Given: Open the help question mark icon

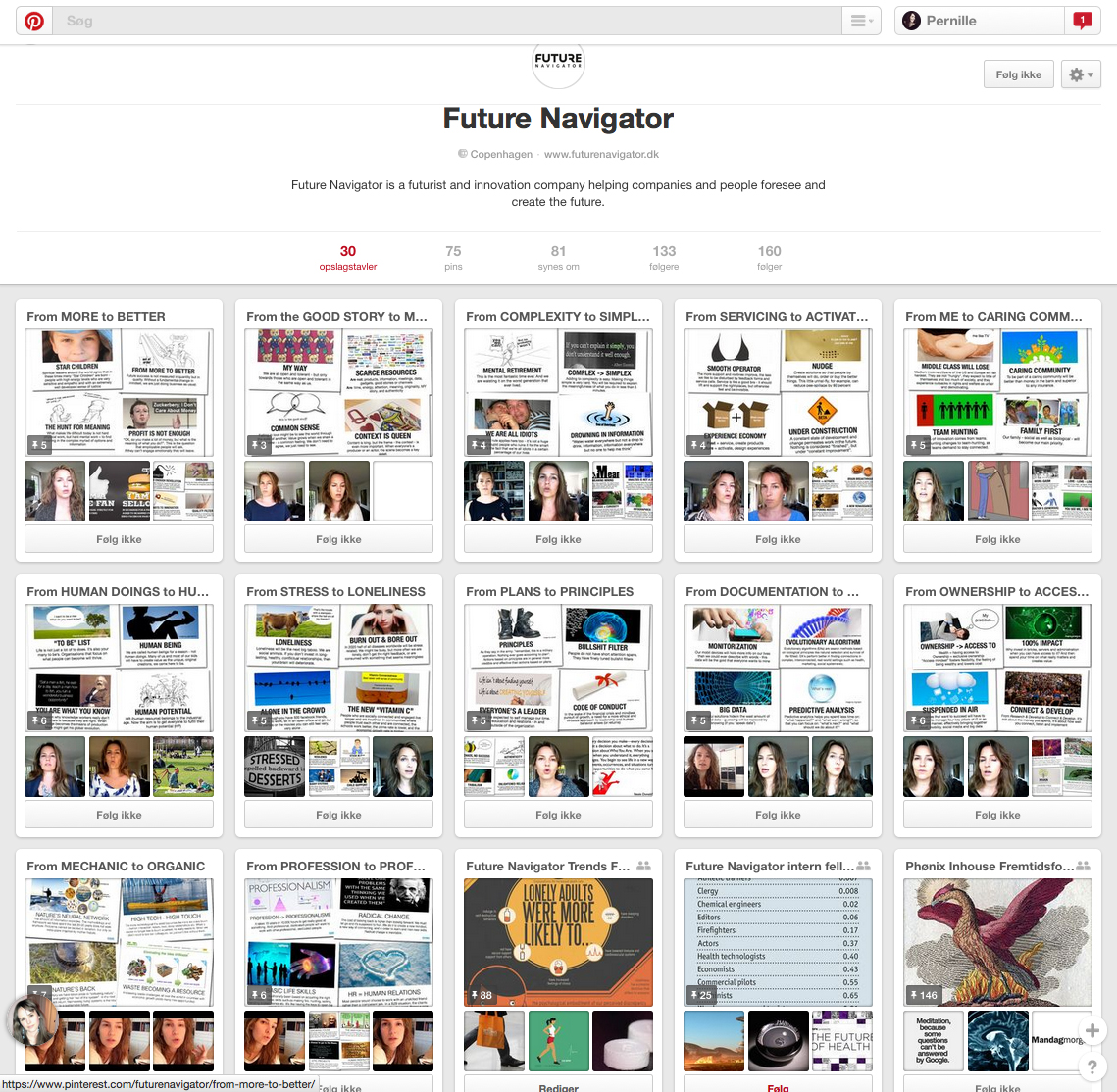Looking at the screenshot, I should [1092, 1067].
